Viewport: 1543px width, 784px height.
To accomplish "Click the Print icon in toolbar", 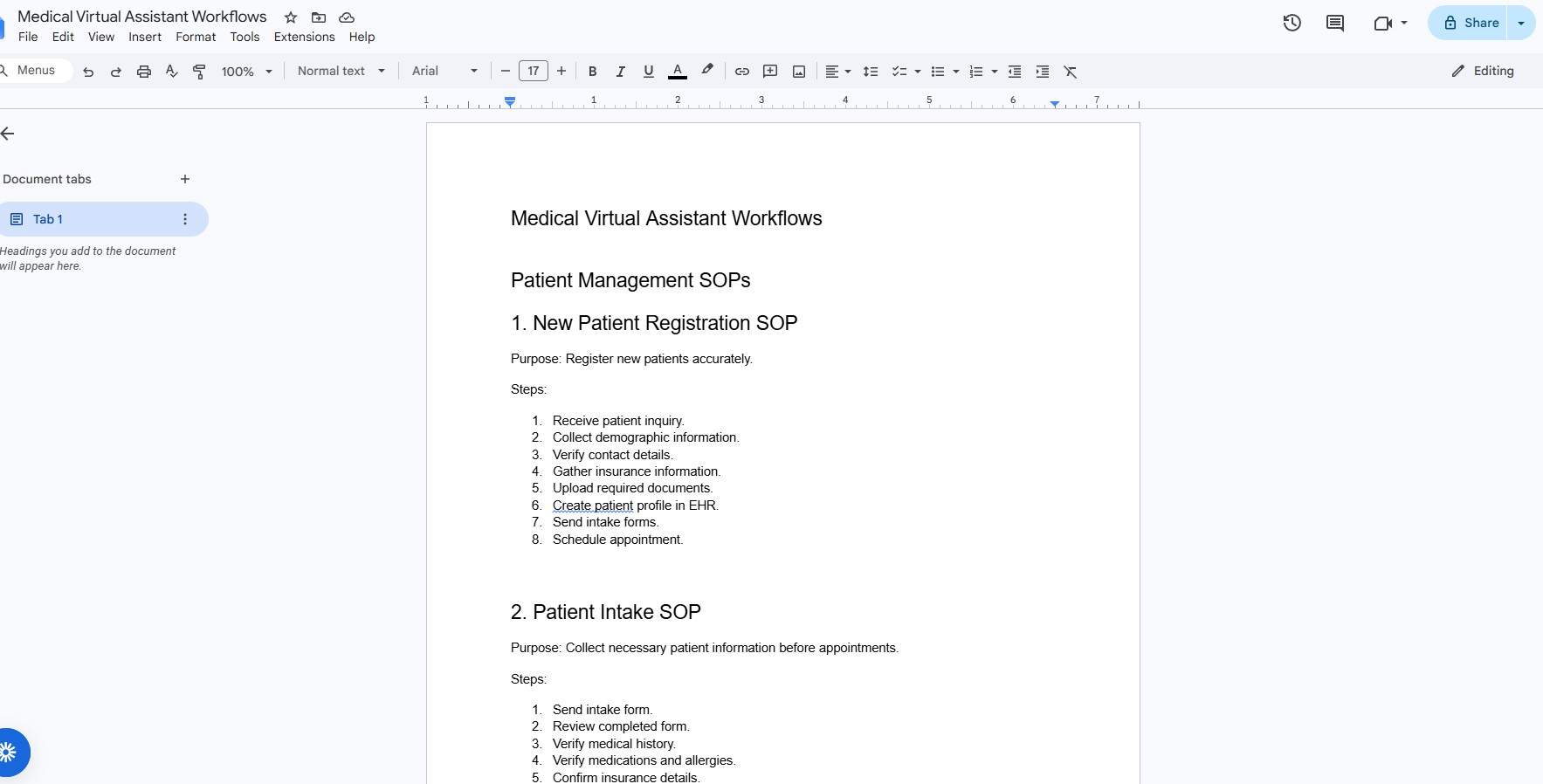I will 144,72.
